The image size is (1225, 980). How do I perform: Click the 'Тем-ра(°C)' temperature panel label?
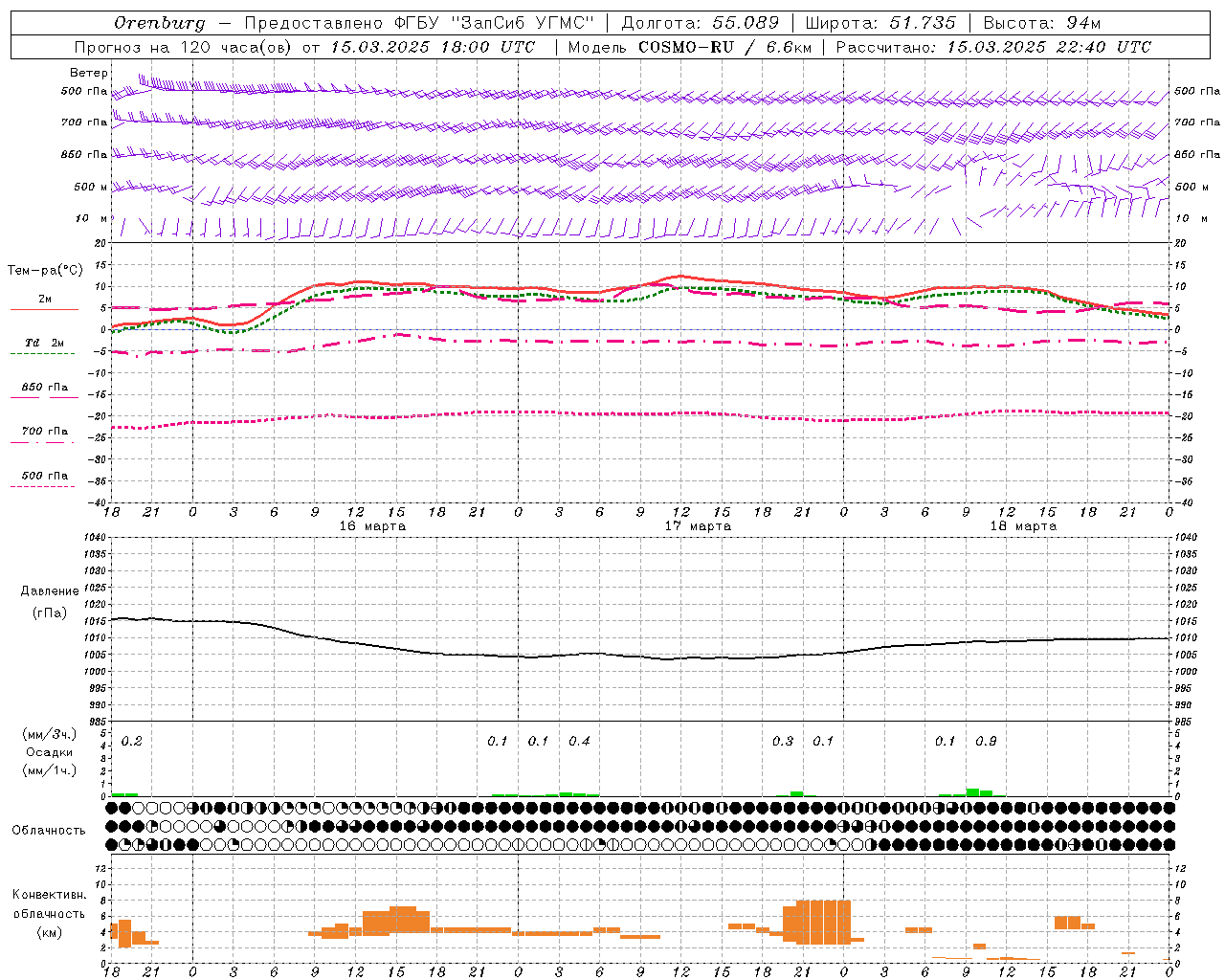[45, 271]
